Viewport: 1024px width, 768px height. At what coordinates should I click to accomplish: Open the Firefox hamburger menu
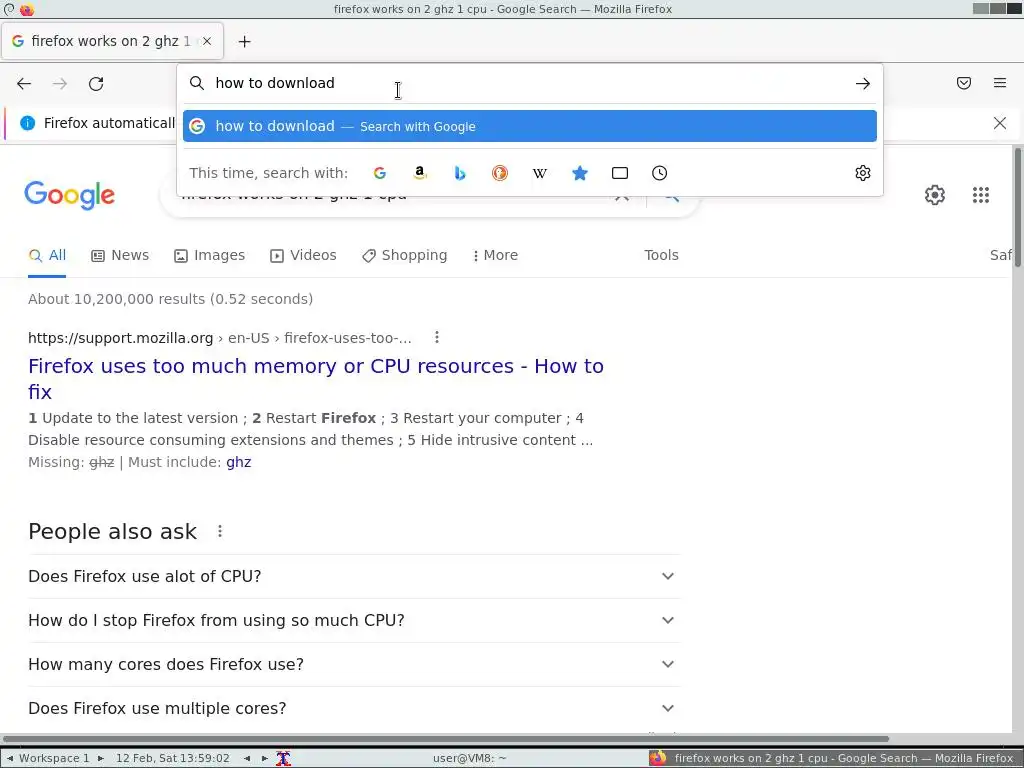coord(1000,83)
